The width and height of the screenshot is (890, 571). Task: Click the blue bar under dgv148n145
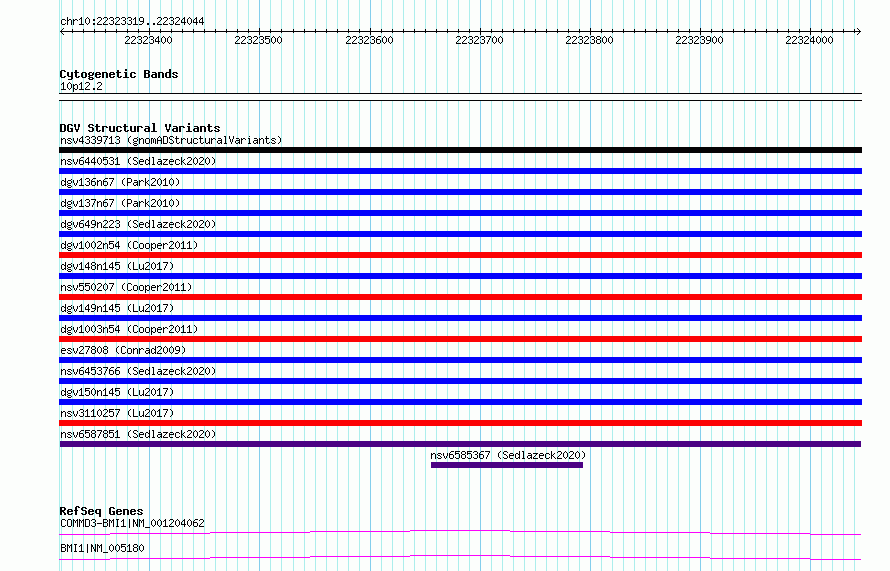click(460, 276)
